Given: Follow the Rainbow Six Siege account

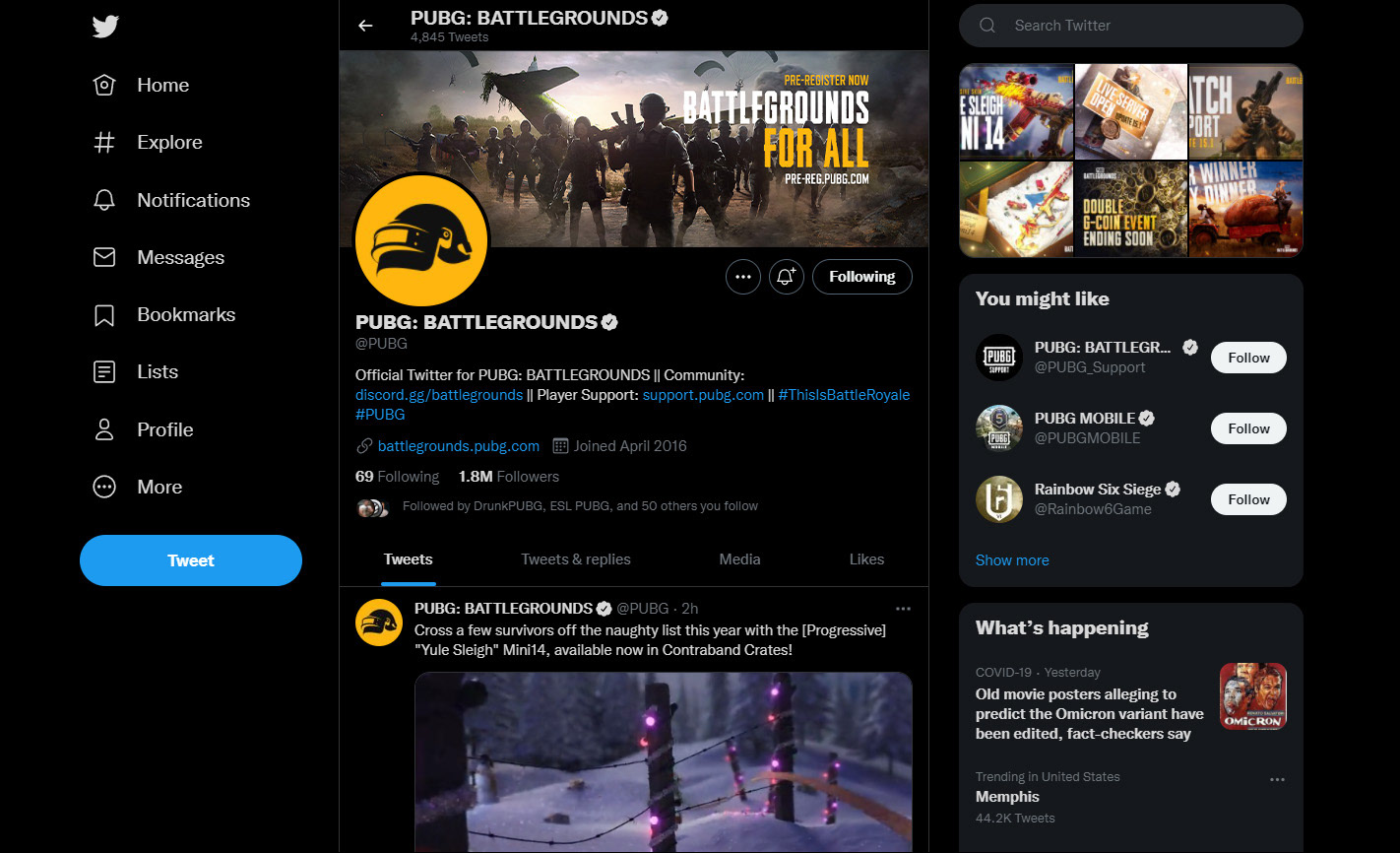Looking at the screenshot, I should coord(1248,499).
